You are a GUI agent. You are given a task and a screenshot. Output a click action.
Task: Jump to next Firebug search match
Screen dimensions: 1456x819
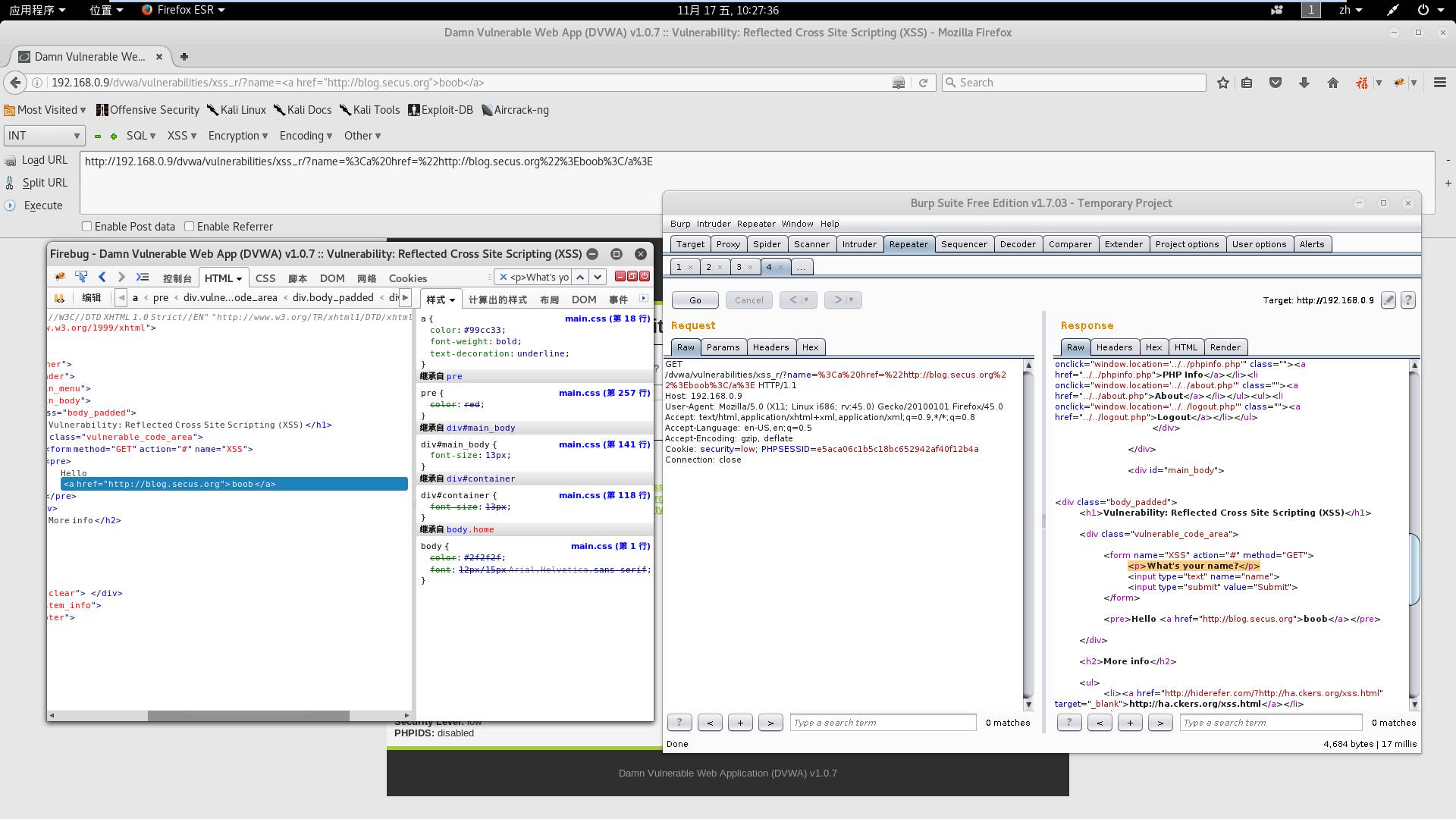[598, 278]
